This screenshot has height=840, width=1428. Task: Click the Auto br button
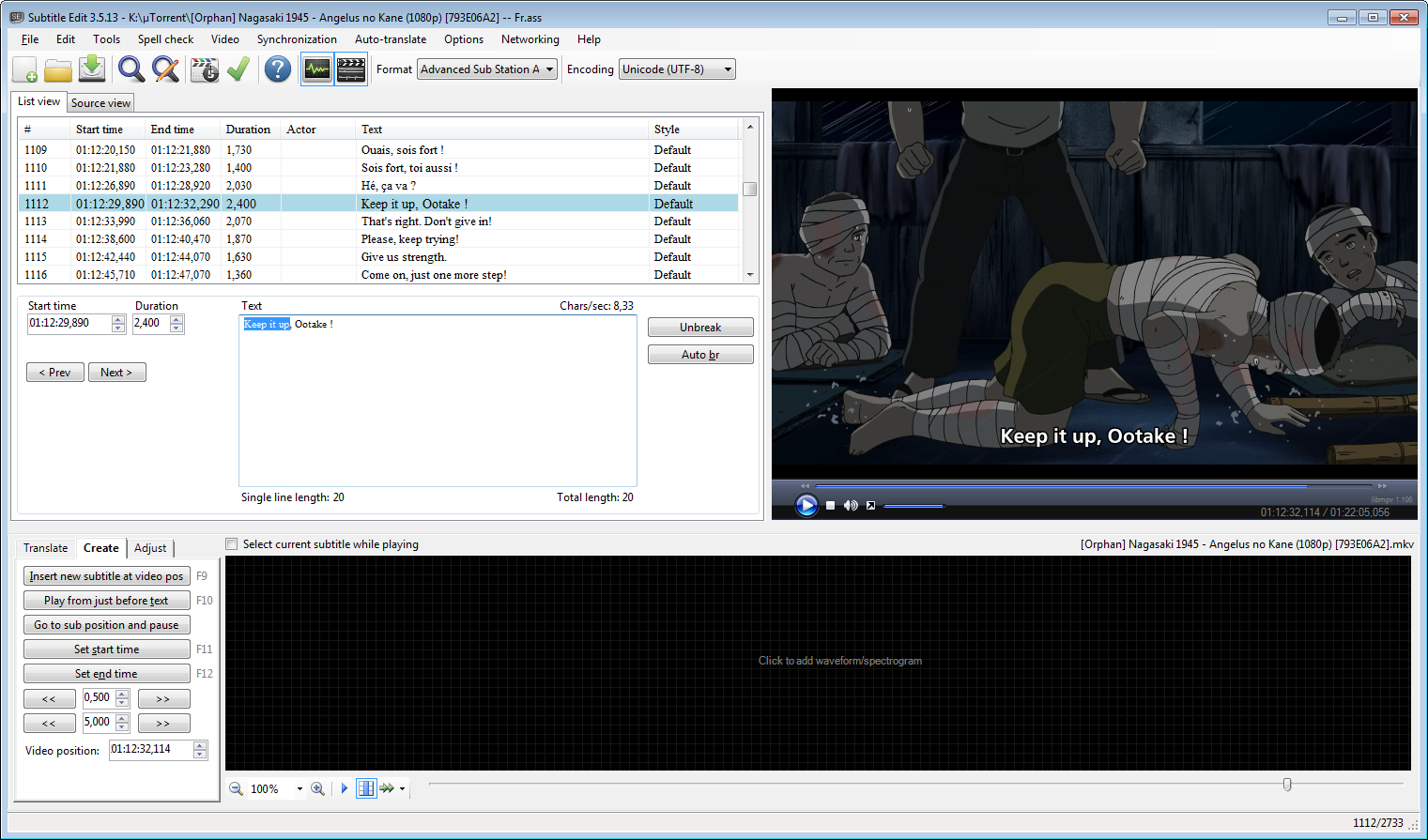(x=700, y=355)
